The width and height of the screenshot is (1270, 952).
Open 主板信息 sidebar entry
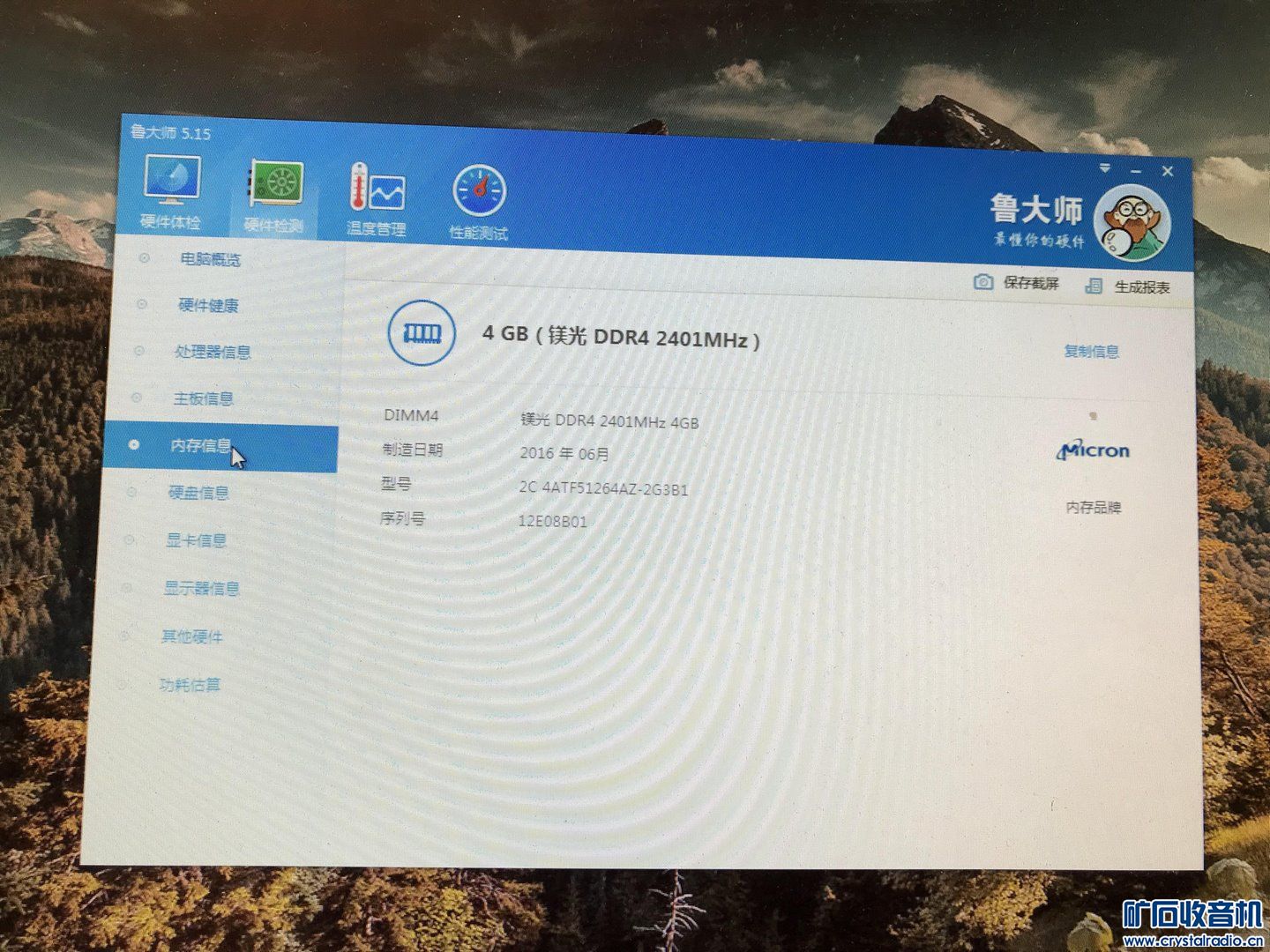coord(203,399)
